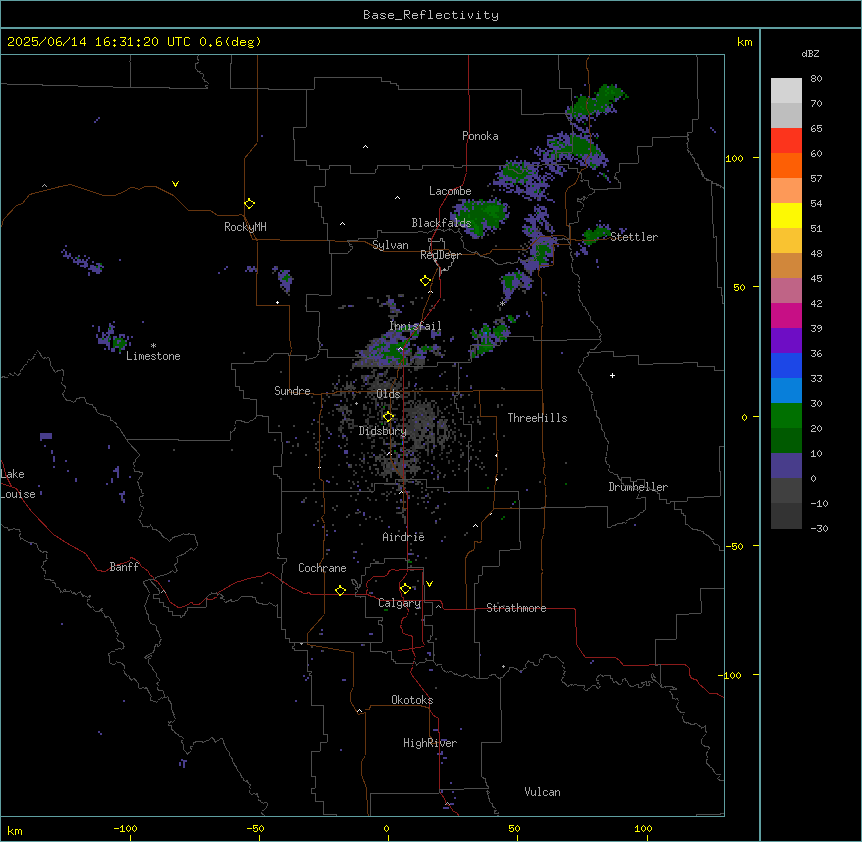Click the dBZ legend heading
Image resolution: width=862 pixels, height=842 pixels.
coord(810,53)
